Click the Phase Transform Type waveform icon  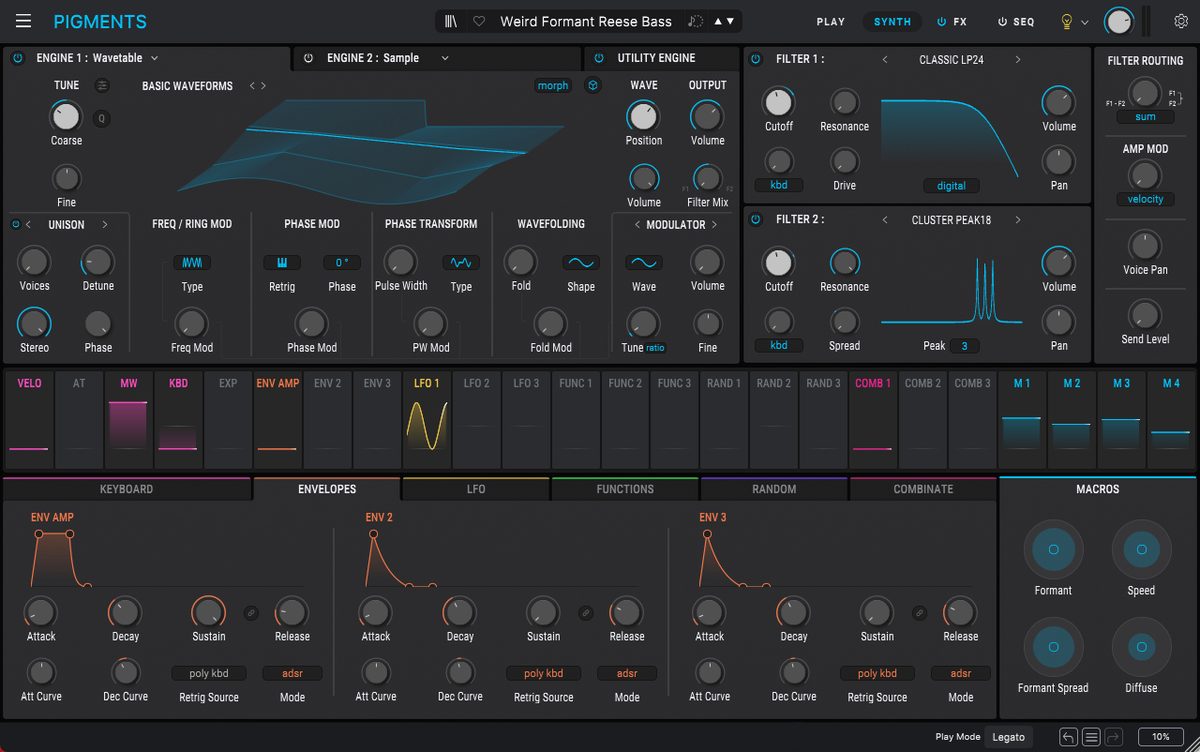461,263
